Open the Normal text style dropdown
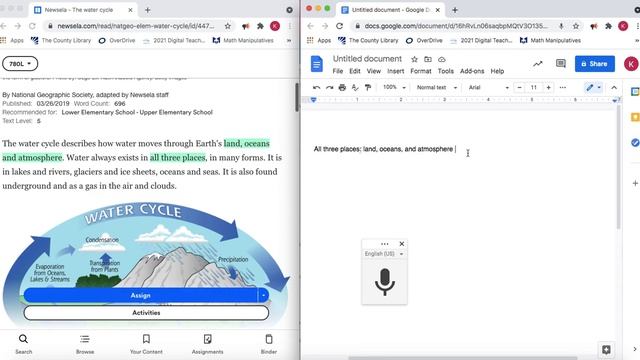 (x=436, y=87)
